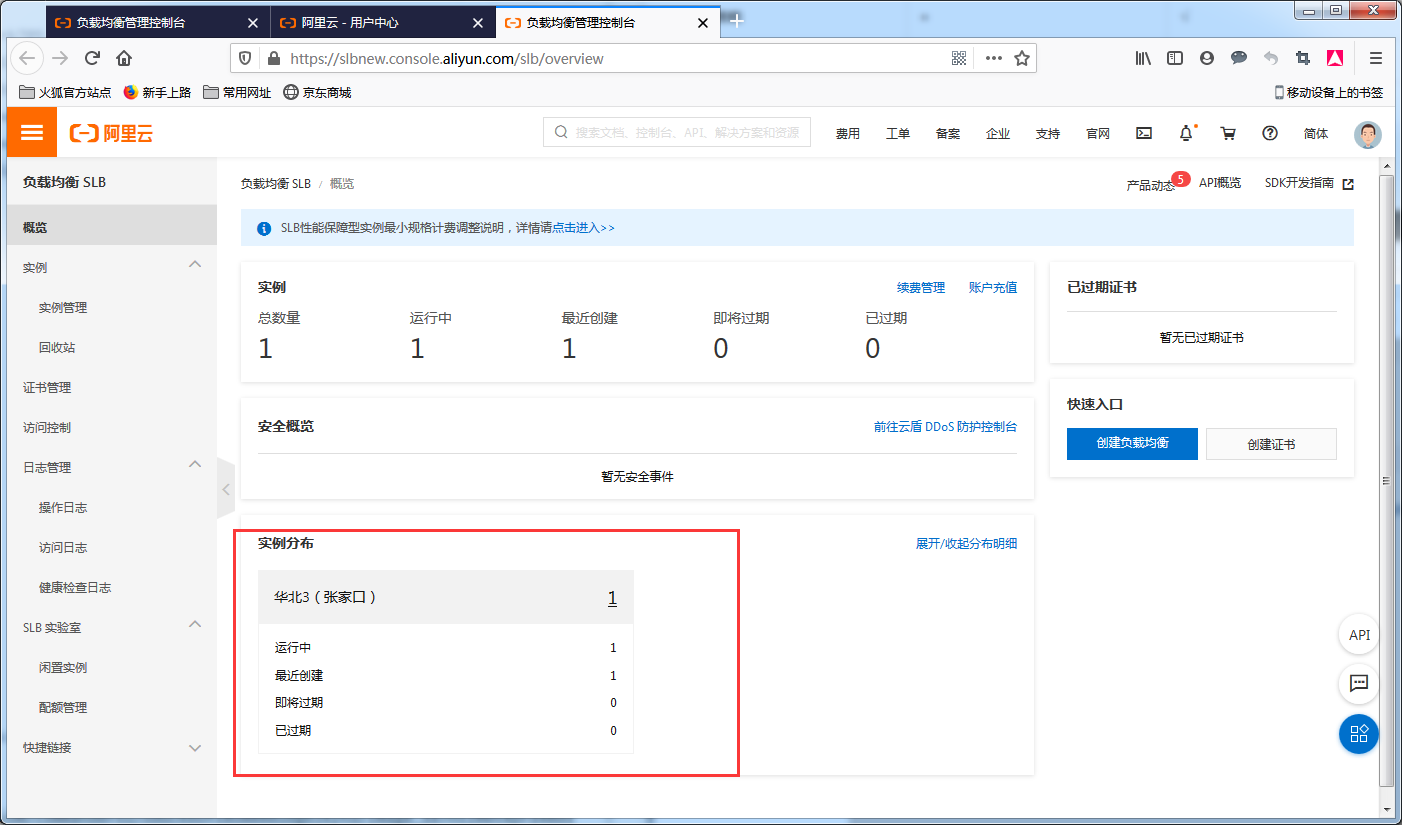Open the shopping cart icon
This screenshot has width=1402, height=825.
coord(1228,133)
